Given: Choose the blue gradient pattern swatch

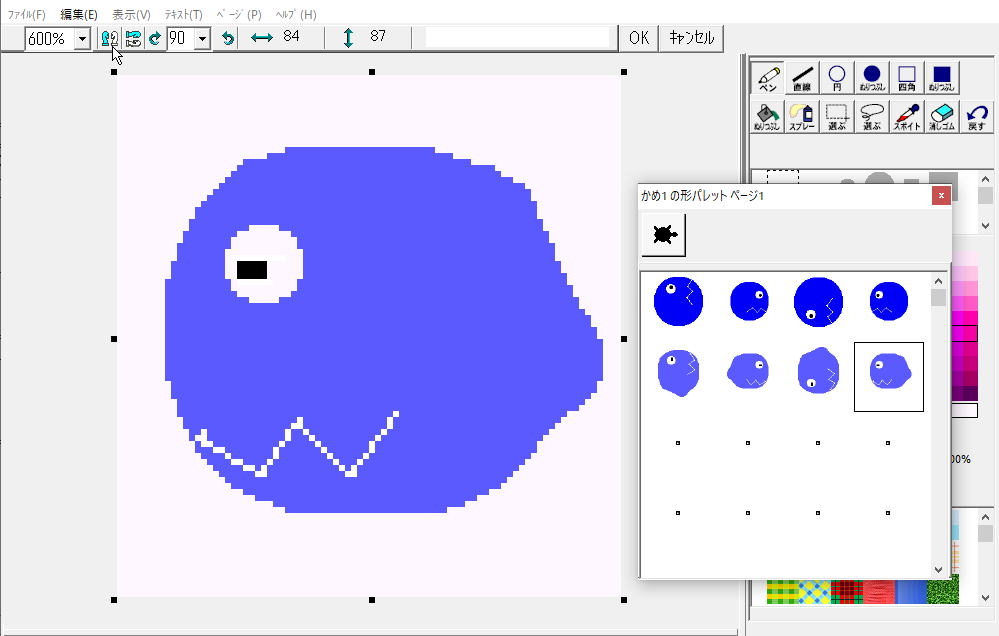Looking at the screenshot, I should [911, 591].
